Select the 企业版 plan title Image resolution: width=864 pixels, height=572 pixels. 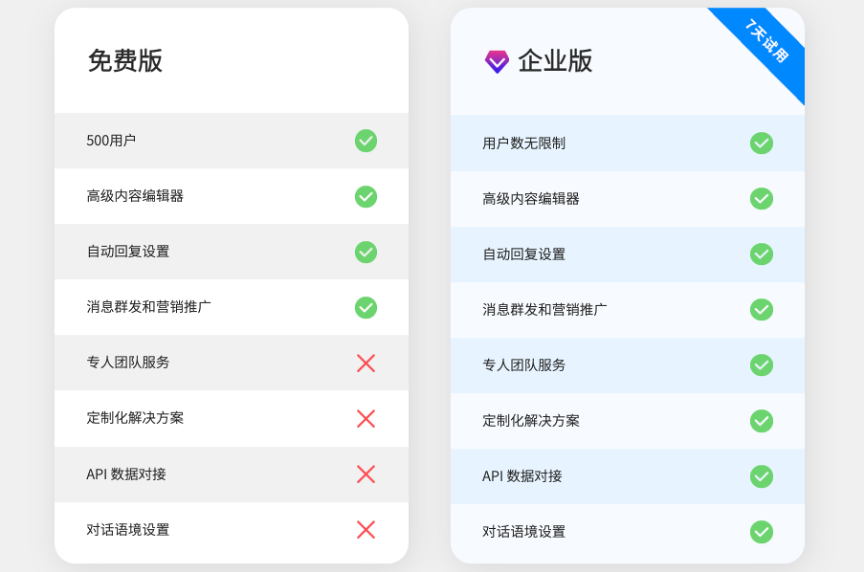[555, 61]
